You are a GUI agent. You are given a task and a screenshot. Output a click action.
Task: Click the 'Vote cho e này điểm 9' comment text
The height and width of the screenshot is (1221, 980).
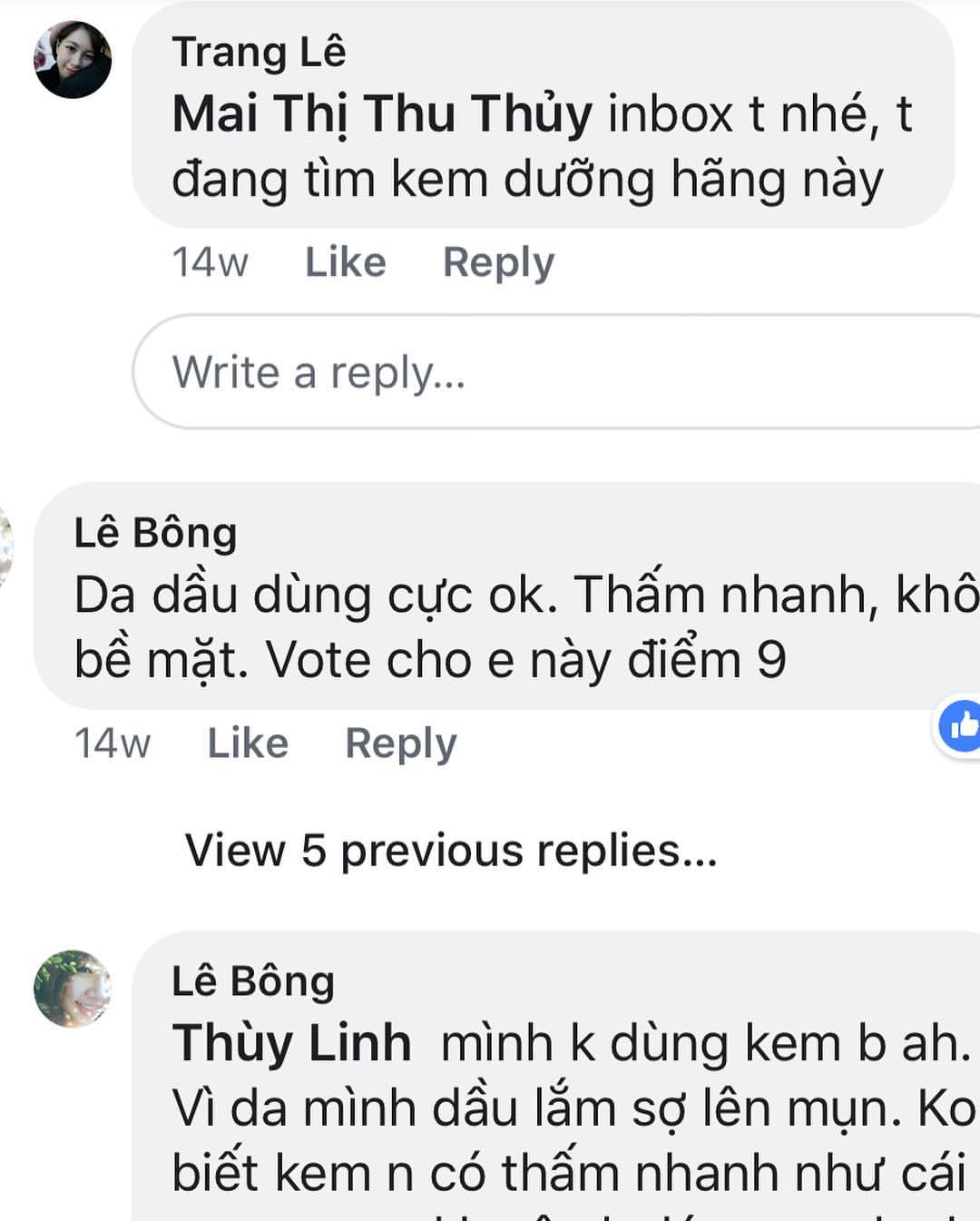(x=526, y=660)
